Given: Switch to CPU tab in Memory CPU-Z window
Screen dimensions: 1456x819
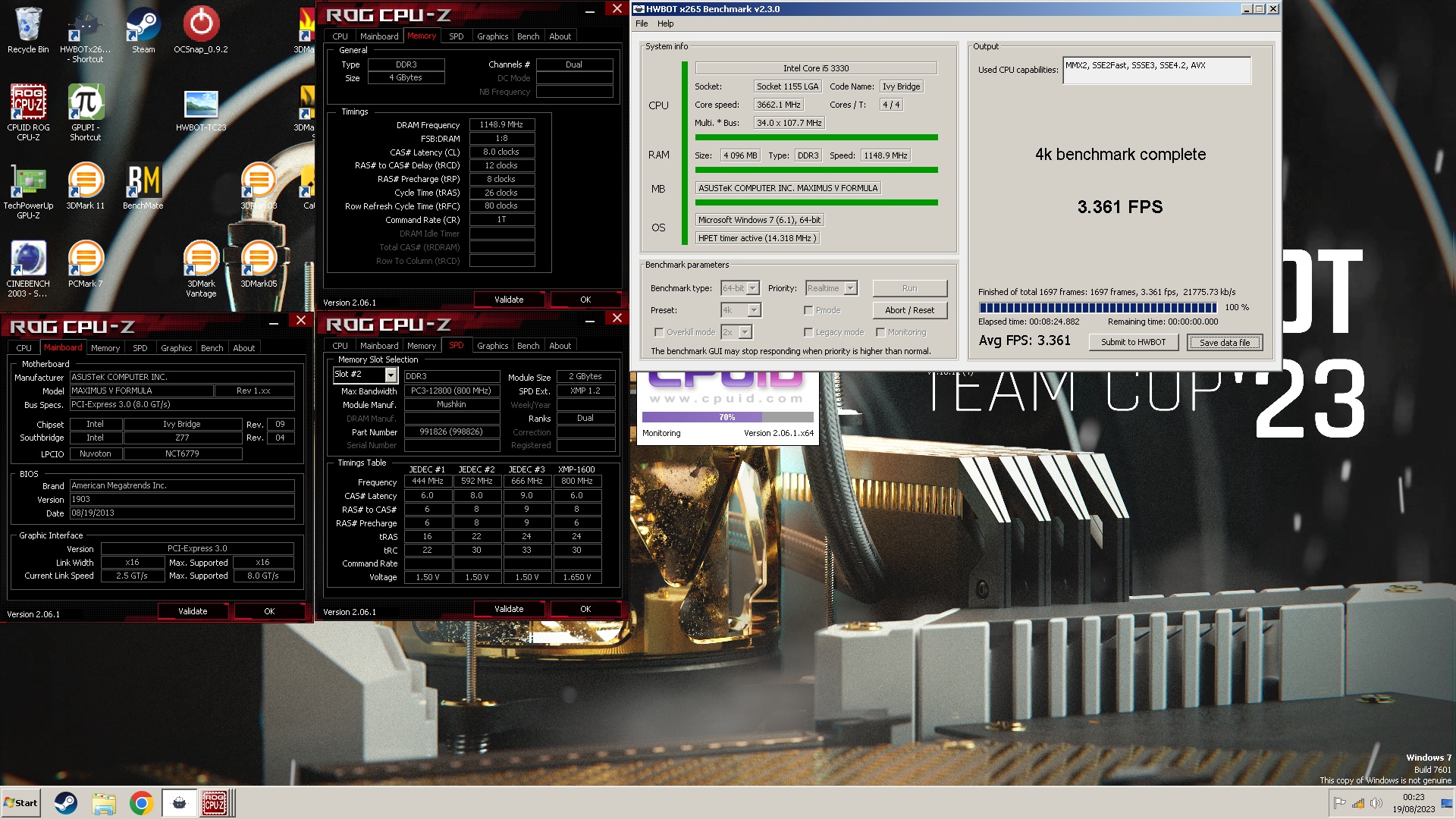Looking at the screenshot, I should click(x=340, y=36).
